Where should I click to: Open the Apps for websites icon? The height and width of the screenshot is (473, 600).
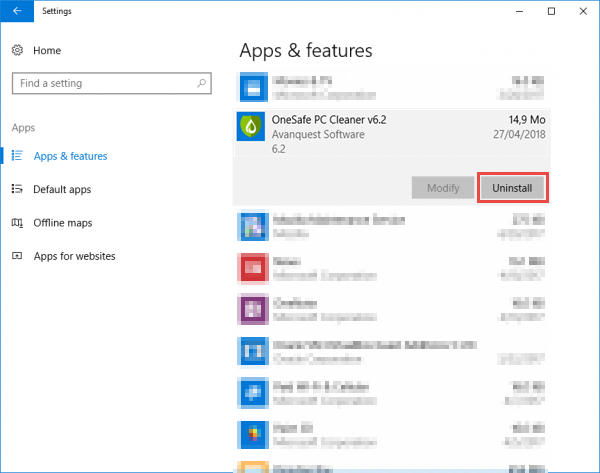tap(17, 256)
